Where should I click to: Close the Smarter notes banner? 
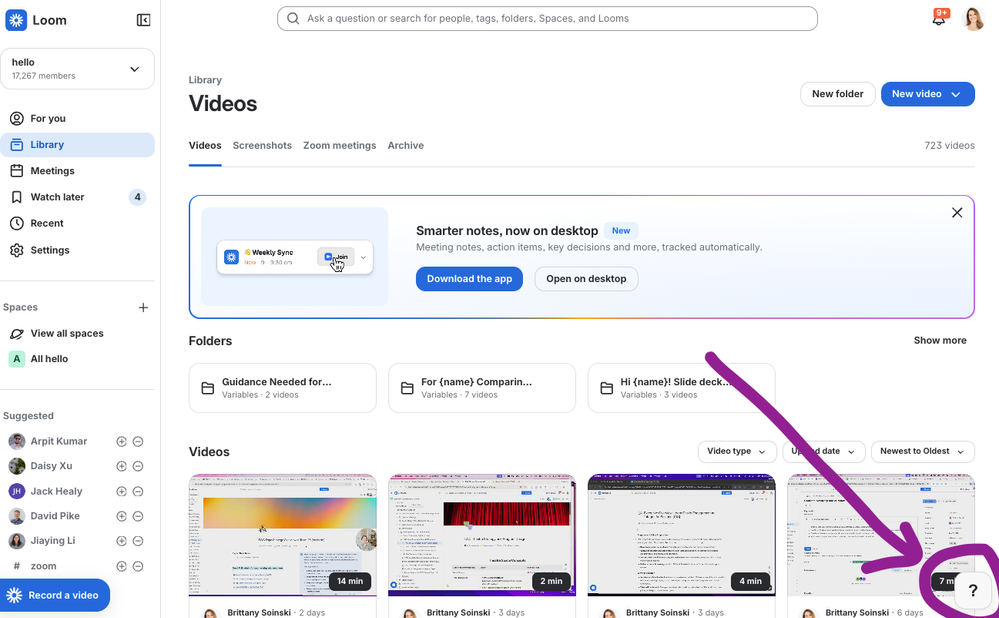tap(957, 213)
